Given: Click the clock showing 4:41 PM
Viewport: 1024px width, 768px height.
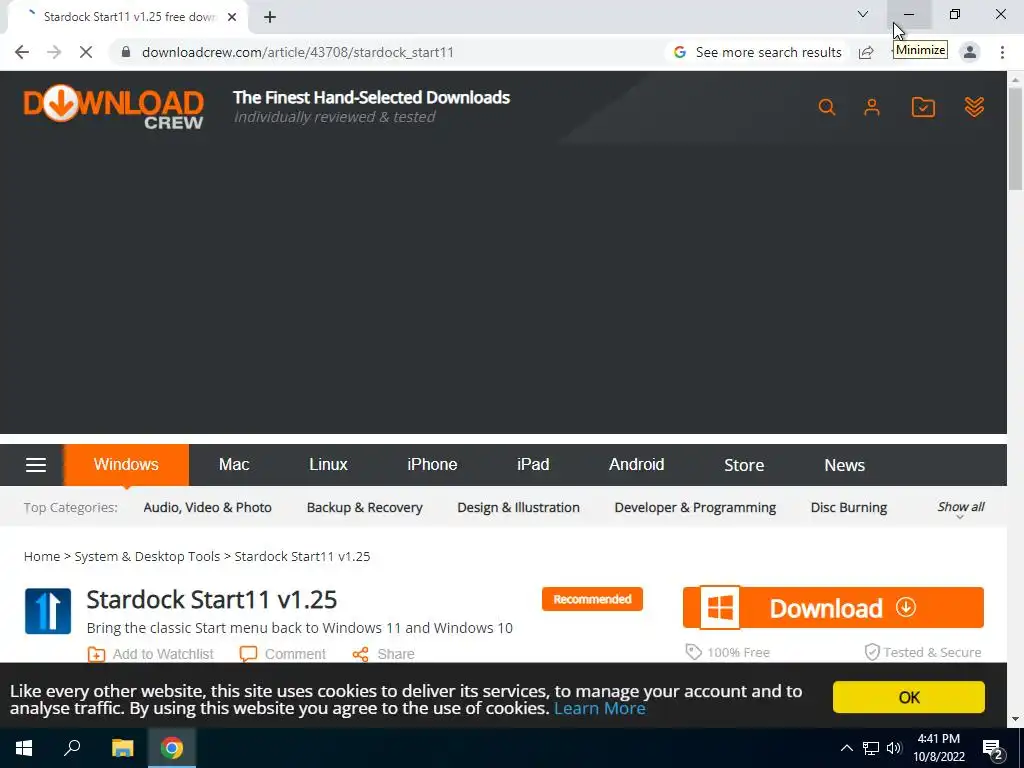Looking at the screenshot, I should 939,739.
